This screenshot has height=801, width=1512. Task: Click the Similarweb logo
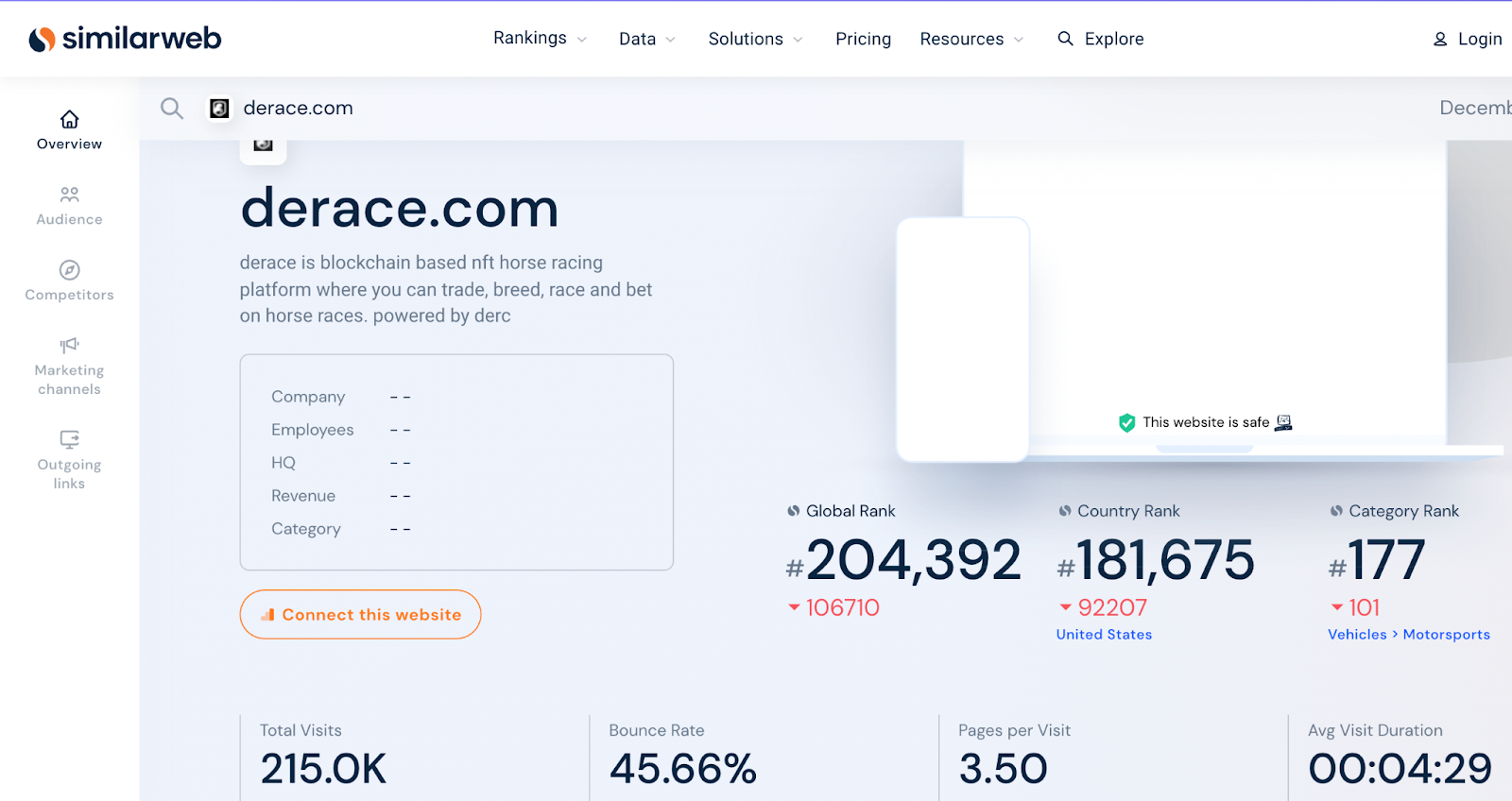point(125,39)
